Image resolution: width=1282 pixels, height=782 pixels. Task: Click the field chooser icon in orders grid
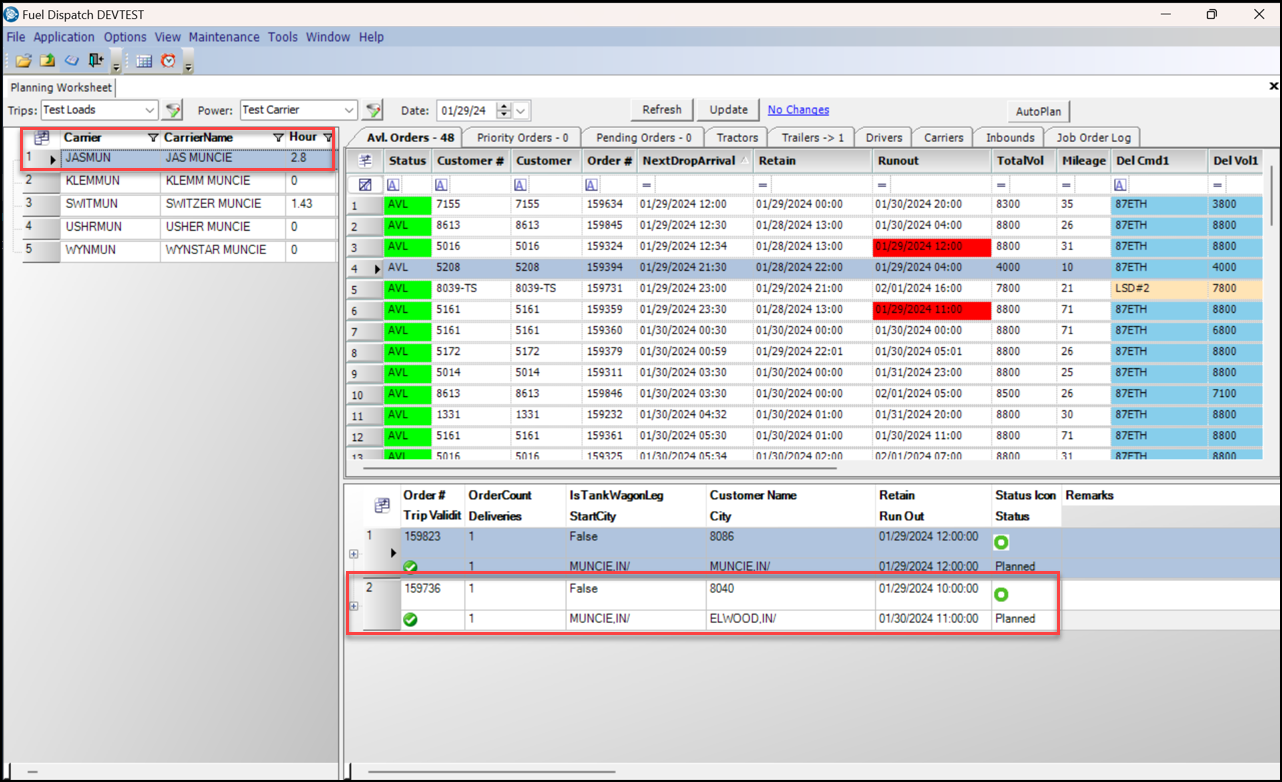[x=365, y=161]
